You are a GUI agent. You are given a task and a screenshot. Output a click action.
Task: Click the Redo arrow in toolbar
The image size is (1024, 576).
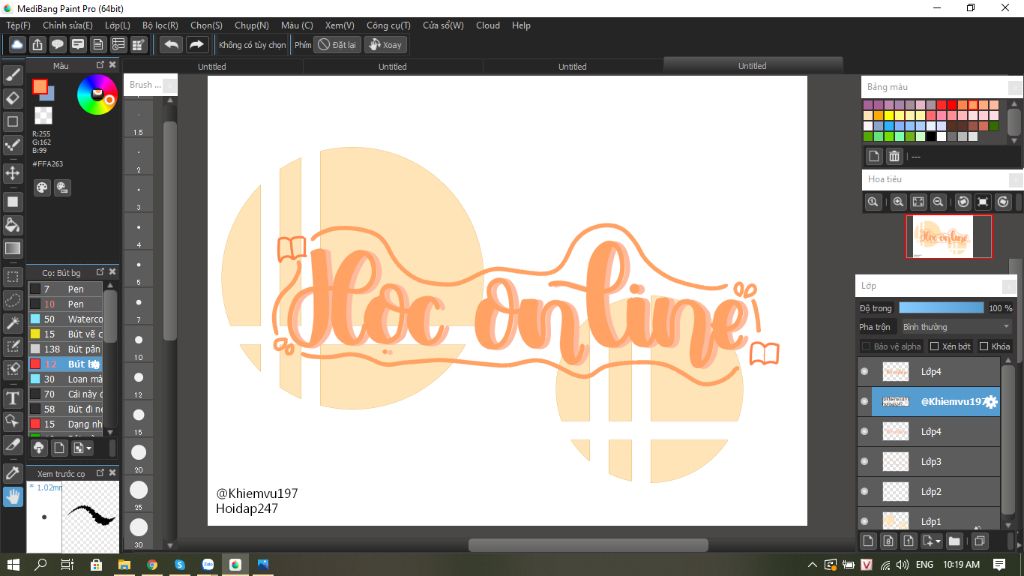pos(196,44)
